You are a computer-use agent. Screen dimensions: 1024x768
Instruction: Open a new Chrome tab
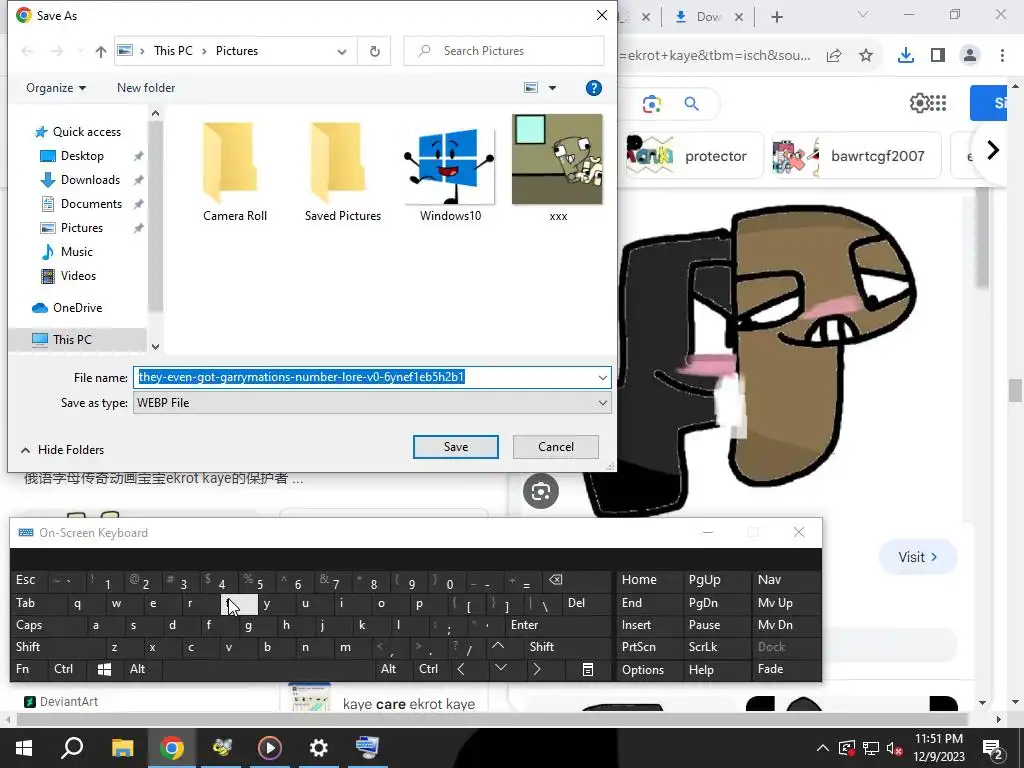pos(776,17)
